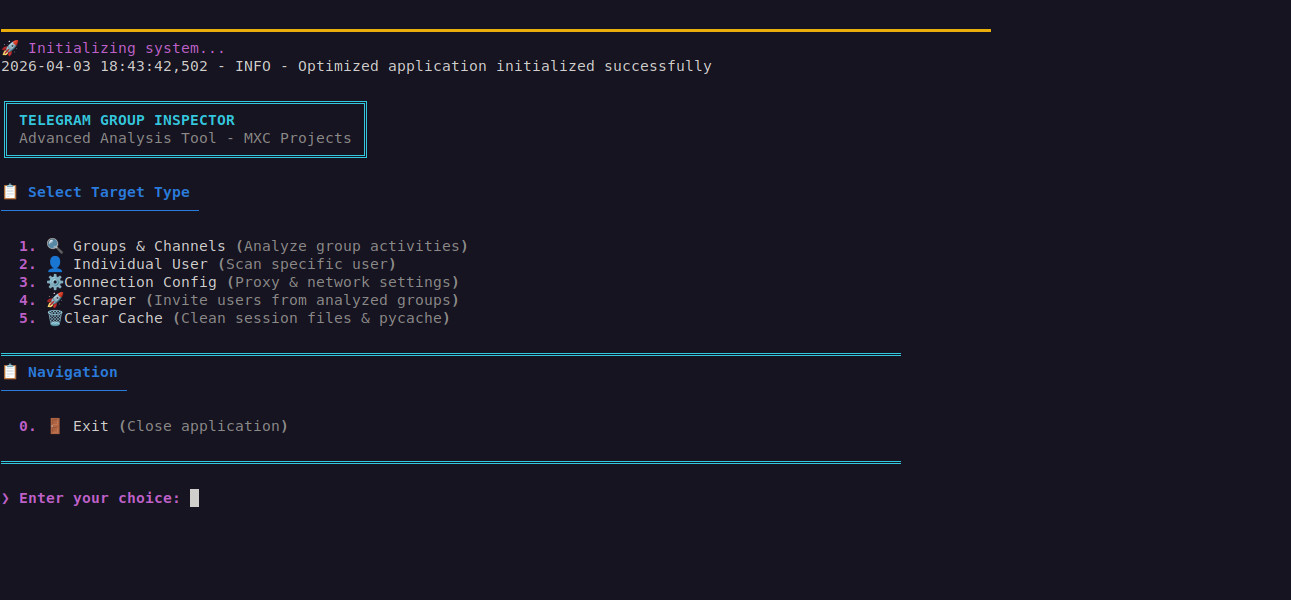This screenshot has height=600, width=1291.
Task: Click the gear icon next to Connection Config
Action: click(x=54, y=282)
